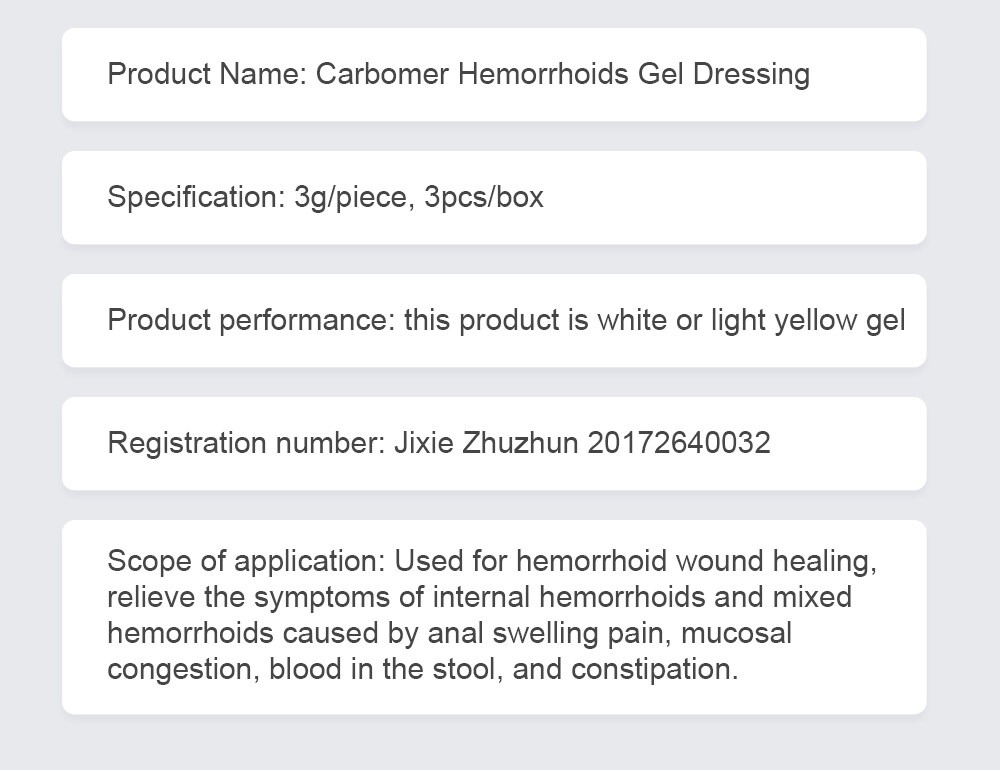Click the "Carbomer Hemorrhoids Gel Dressing" text
The width and height of the screenshot is (1000, 771).
coord(563,75)
